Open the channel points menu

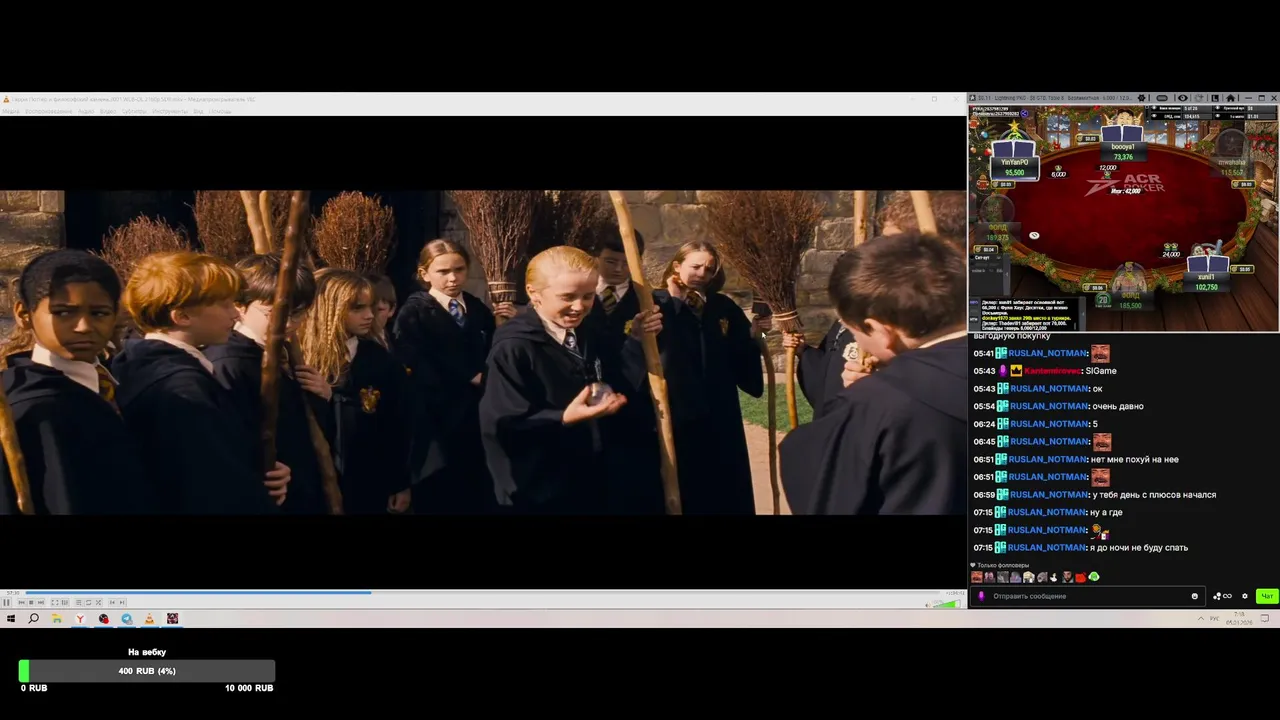pos(1222,596)
